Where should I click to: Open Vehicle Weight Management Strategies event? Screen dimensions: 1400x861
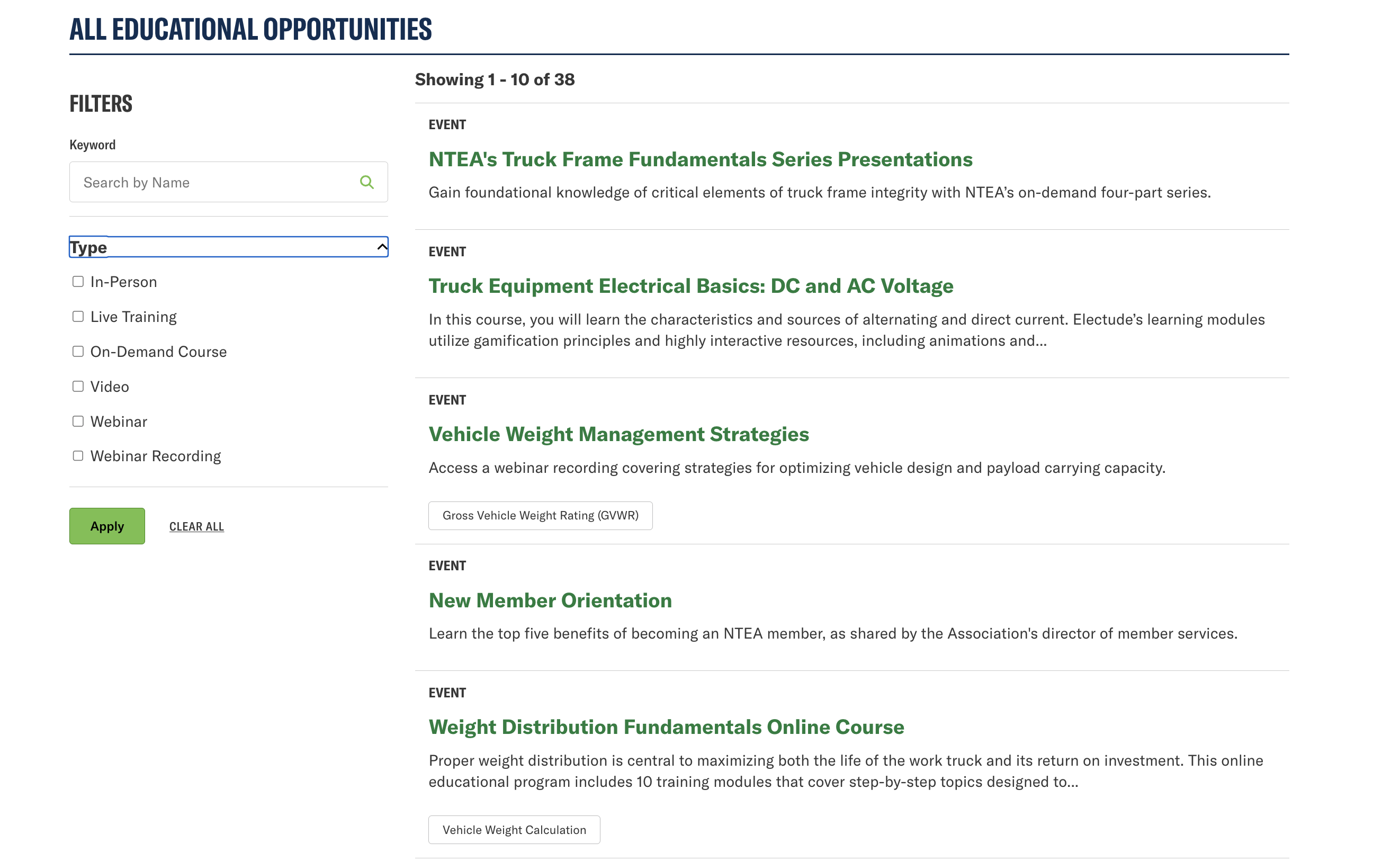click(x=618, y=434)
